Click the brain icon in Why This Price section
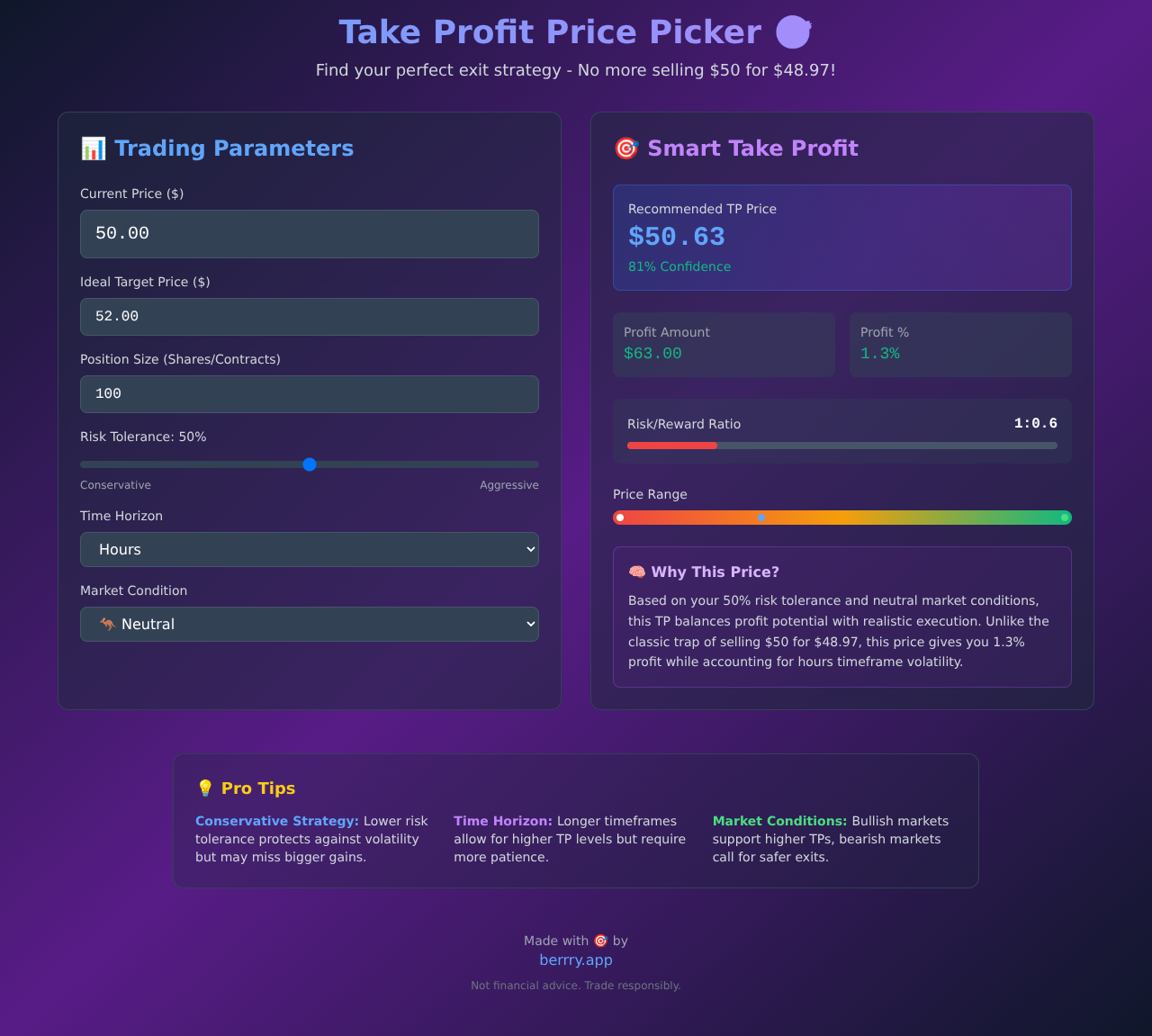 point(637,572)
